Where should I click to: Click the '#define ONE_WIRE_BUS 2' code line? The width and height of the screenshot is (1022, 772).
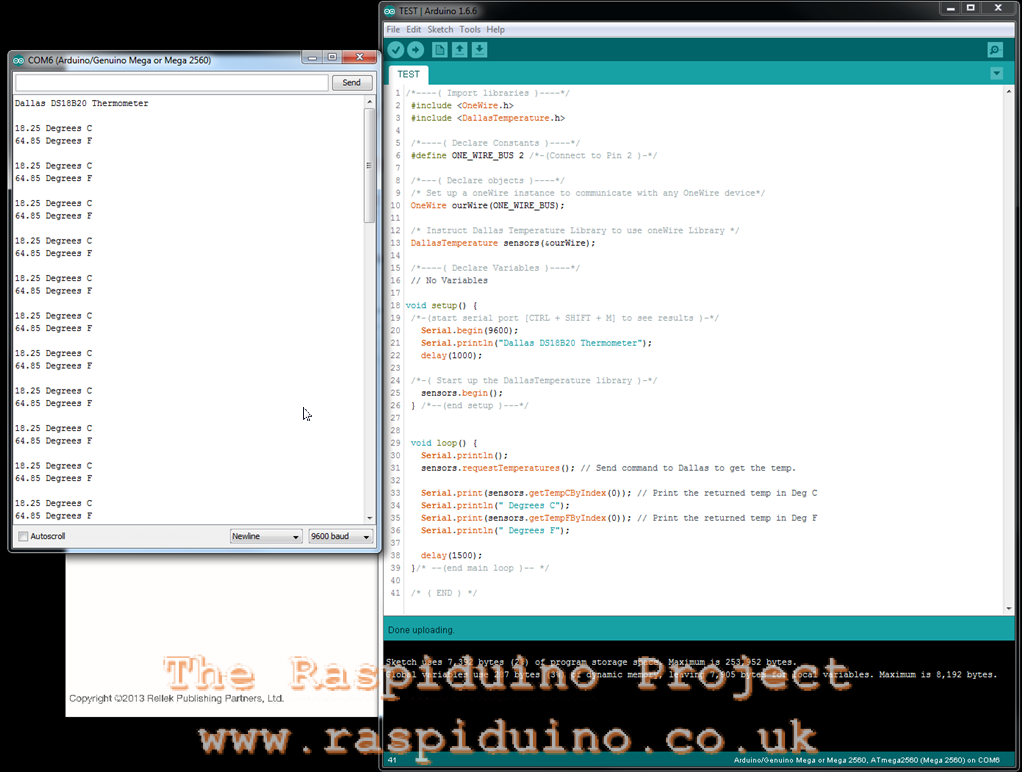coord(467,156)
